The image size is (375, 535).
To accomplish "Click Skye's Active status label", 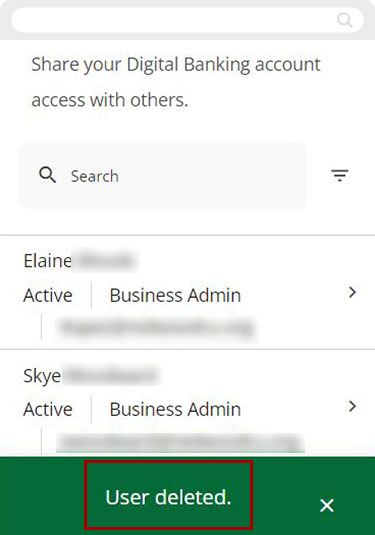I will (x=48, y=409).
